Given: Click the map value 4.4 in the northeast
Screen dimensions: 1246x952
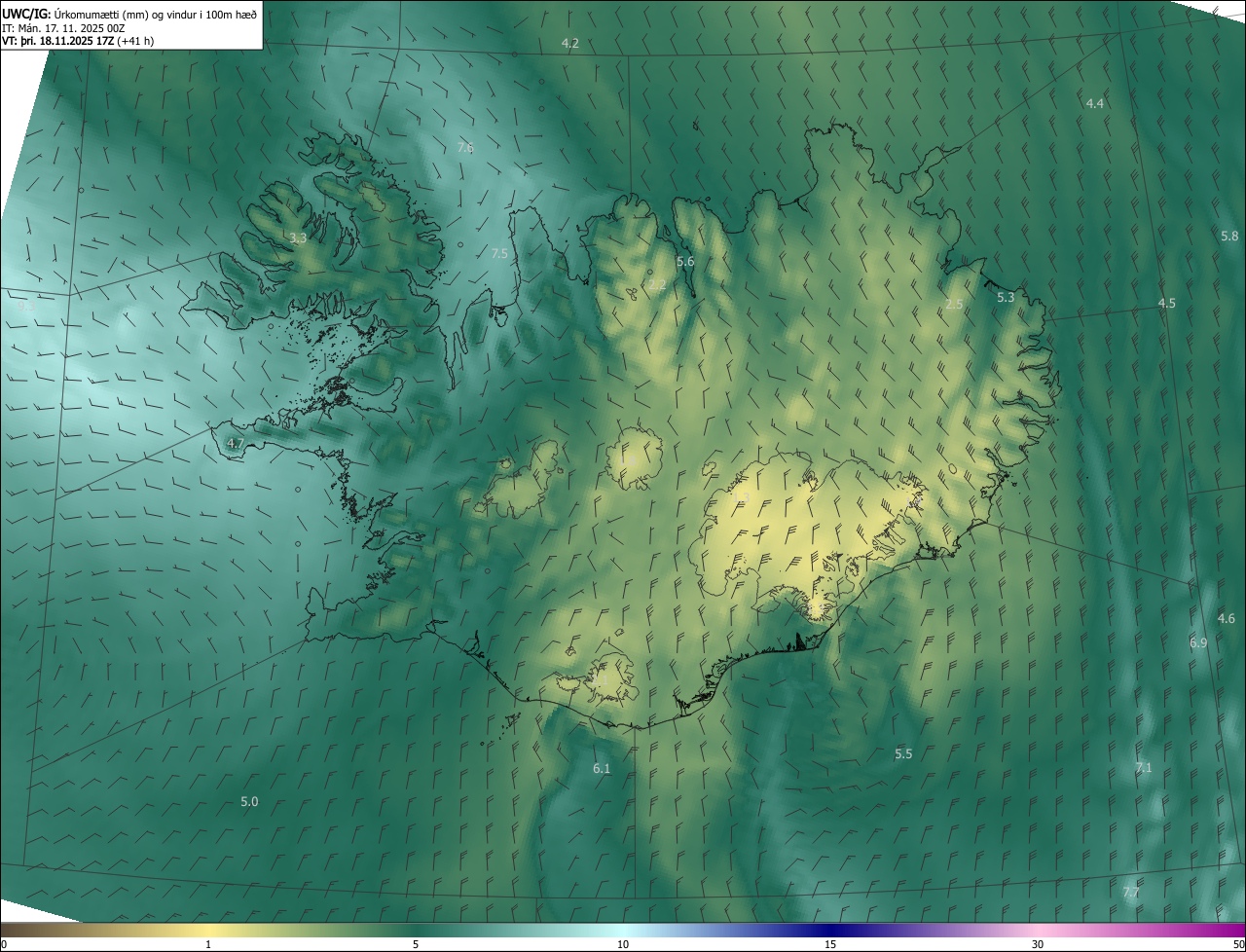Looking at the screenshot, I should coord(1095,103).
